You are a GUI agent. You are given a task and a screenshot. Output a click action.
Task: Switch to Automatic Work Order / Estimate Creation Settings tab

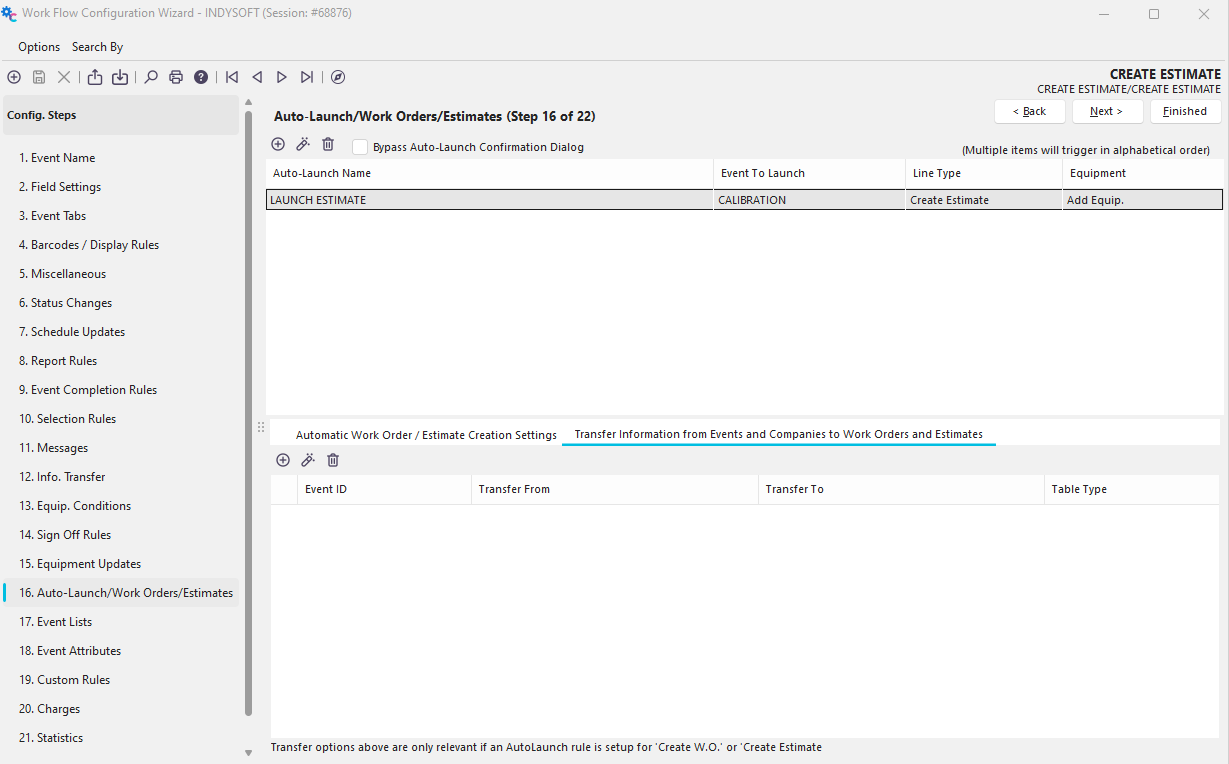(426, 435)
